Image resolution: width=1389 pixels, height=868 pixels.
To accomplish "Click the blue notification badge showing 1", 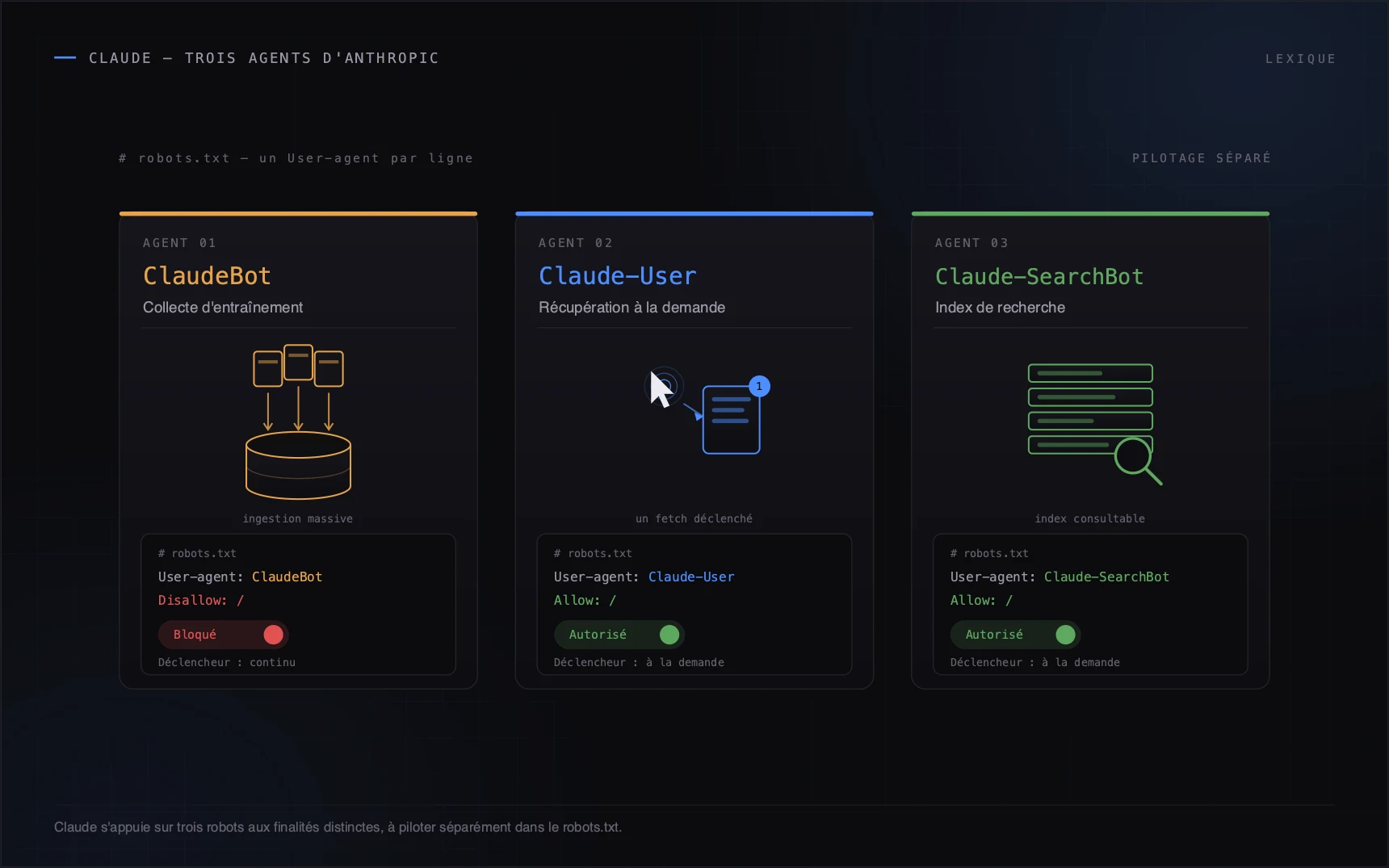I will pos(759,387).
